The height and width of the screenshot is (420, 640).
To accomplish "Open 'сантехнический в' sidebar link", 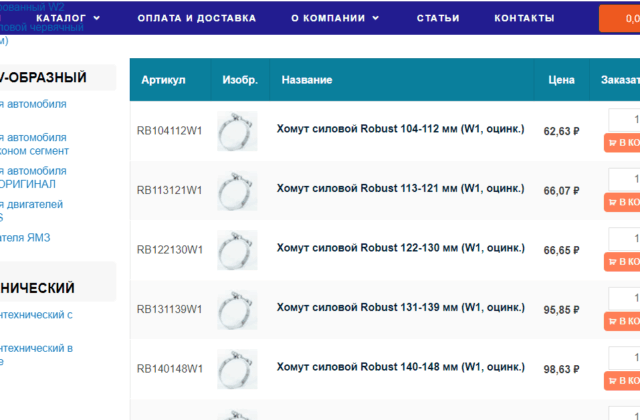I will [36, 355].
